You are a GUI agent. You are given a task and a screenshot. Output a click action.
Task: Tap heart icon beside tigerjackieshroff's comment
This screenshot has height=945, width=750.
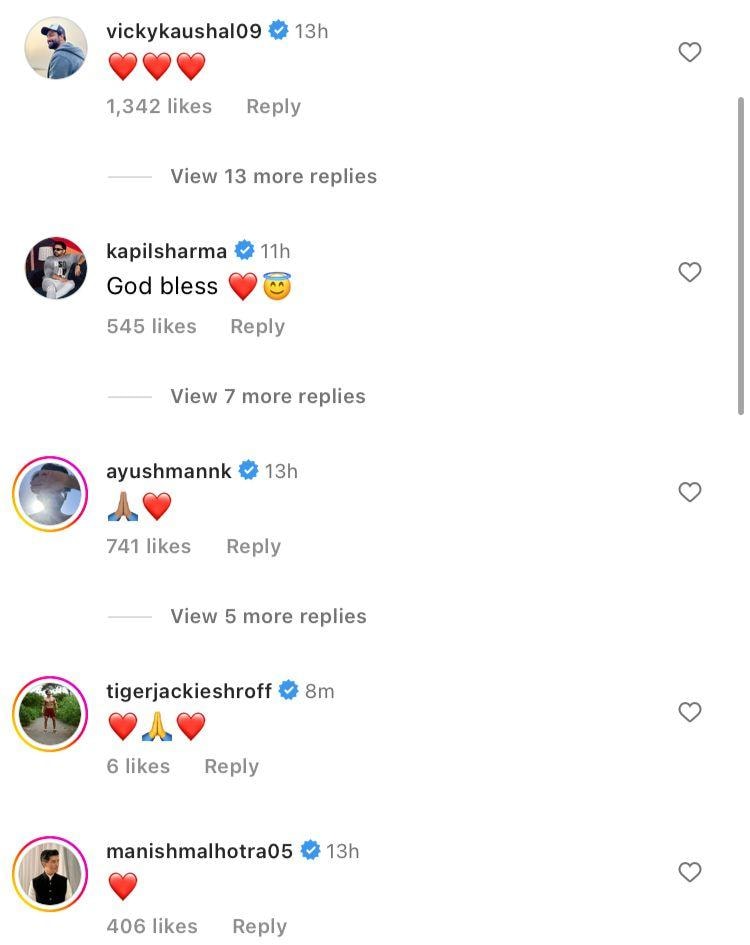pyautogui.click(x=690, y=712)
